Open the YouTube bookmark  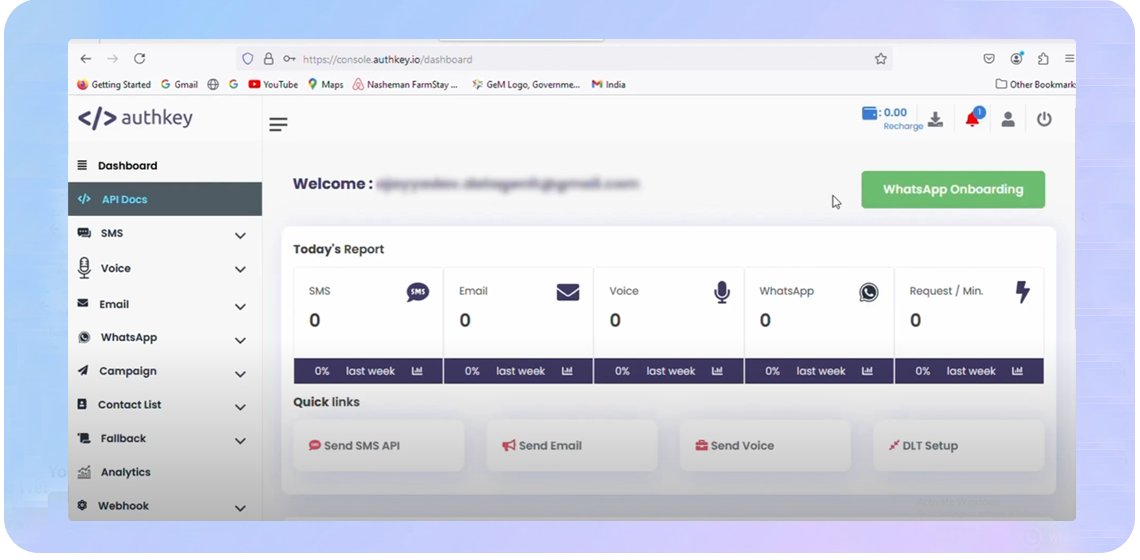click(273, 84)
